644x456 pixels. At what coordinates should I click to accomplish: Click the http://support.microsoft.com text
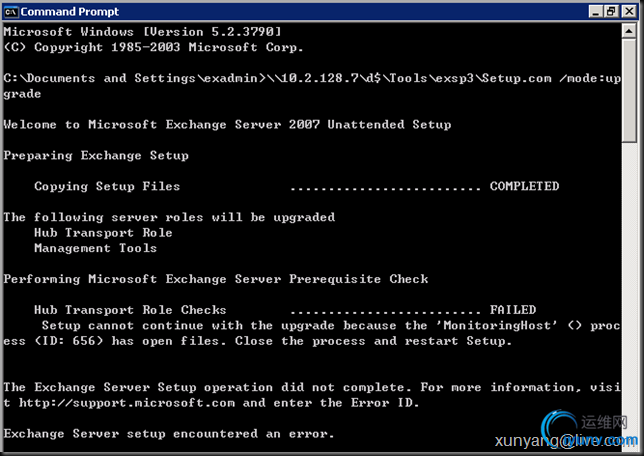(127, 403)
